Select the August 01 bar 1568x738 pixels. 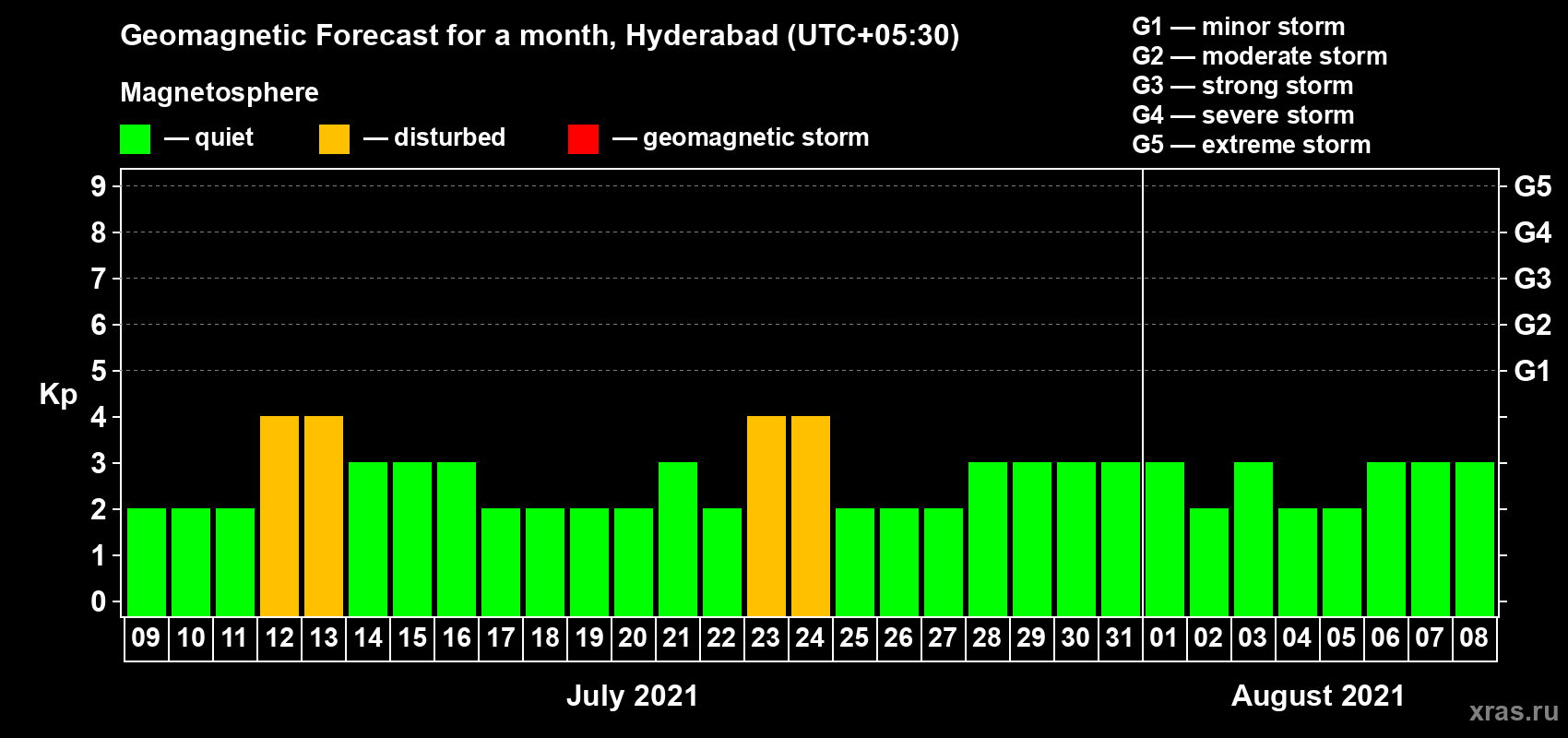click(1165, 539)
